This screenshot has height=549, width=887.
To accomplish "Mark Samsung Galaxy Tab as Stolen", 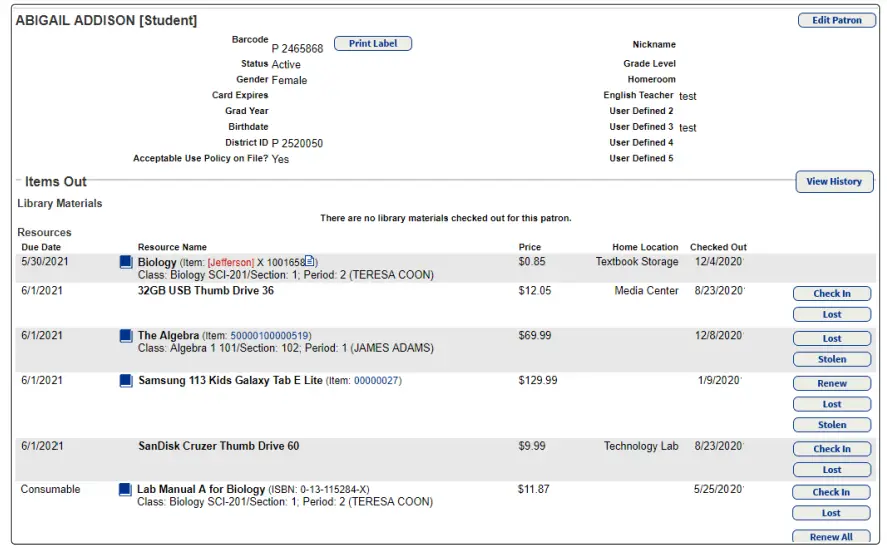I will click(831, 424).
